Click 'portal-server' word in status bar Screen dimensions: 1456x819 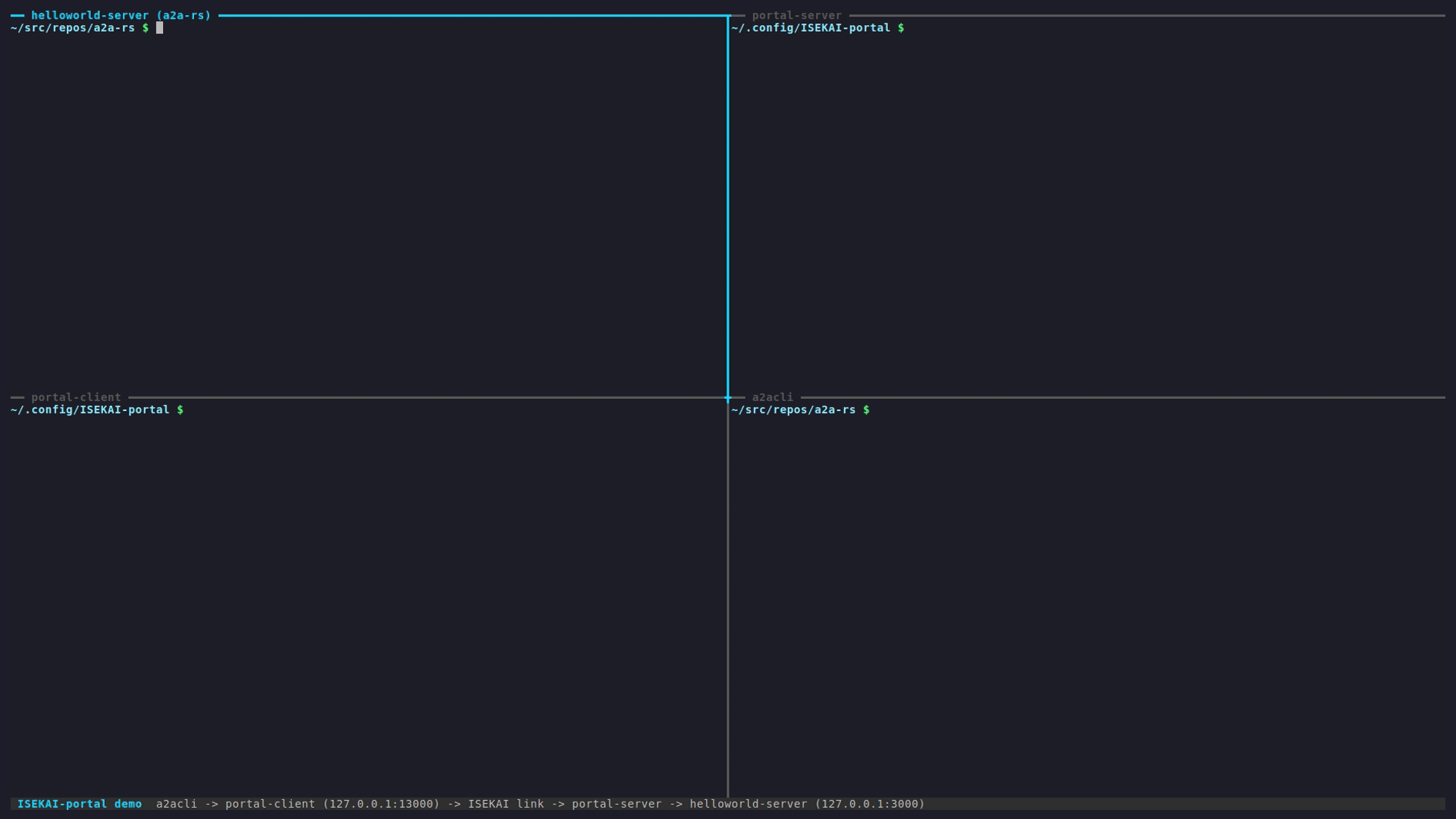(x=617, y=804)
